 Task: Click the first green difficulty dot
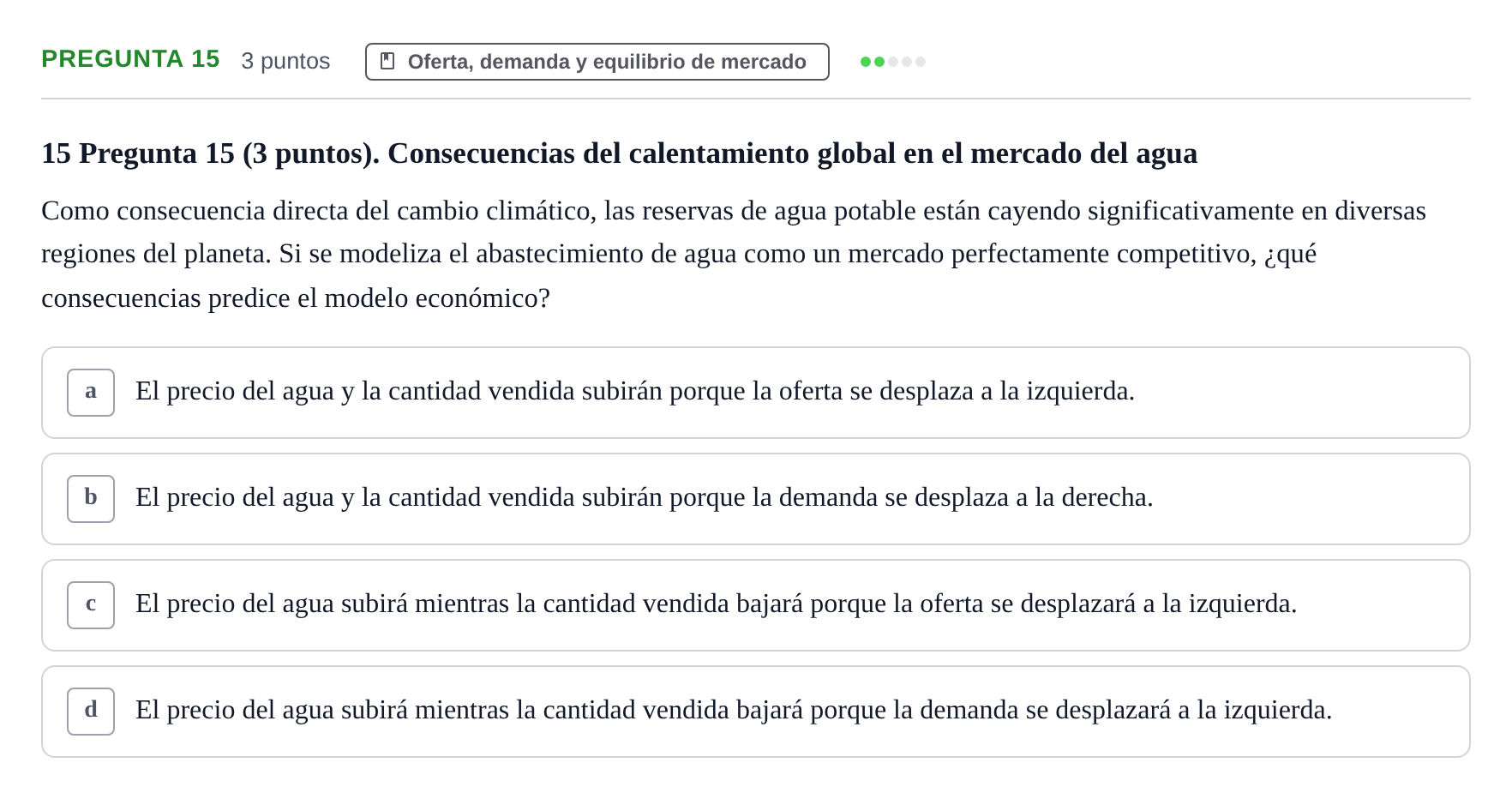pyautogui.click(x=866, y=62)
